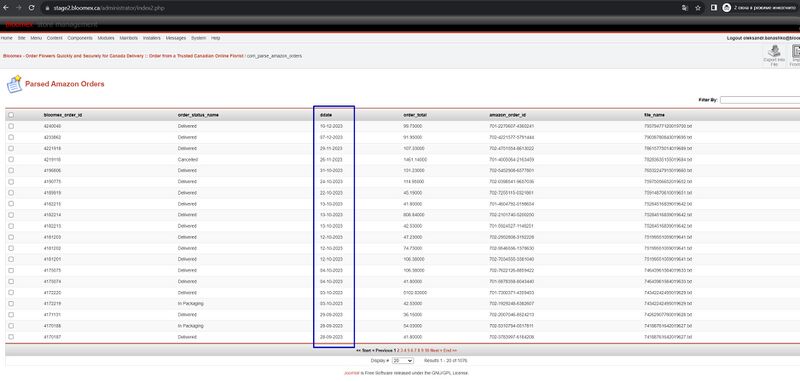Go to the Next results page

coord(435,351)
